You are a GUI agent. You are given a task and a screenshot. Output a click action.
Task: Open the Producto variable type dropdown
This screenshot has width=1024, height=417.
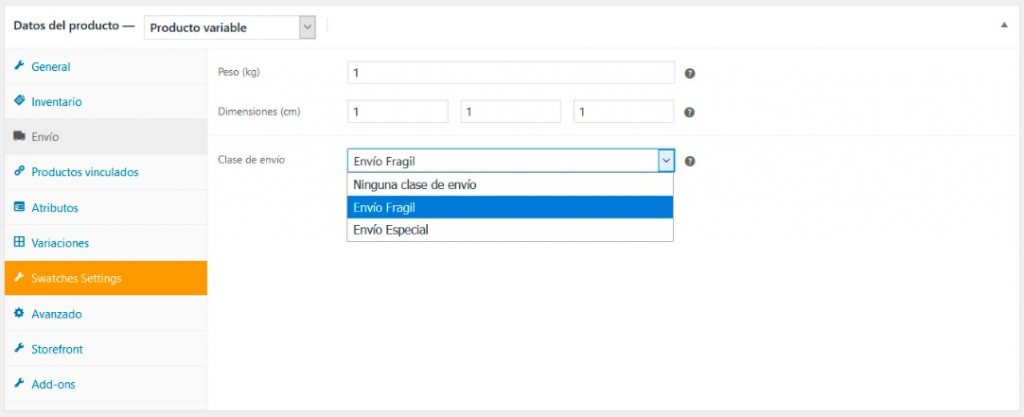point(230,28)
